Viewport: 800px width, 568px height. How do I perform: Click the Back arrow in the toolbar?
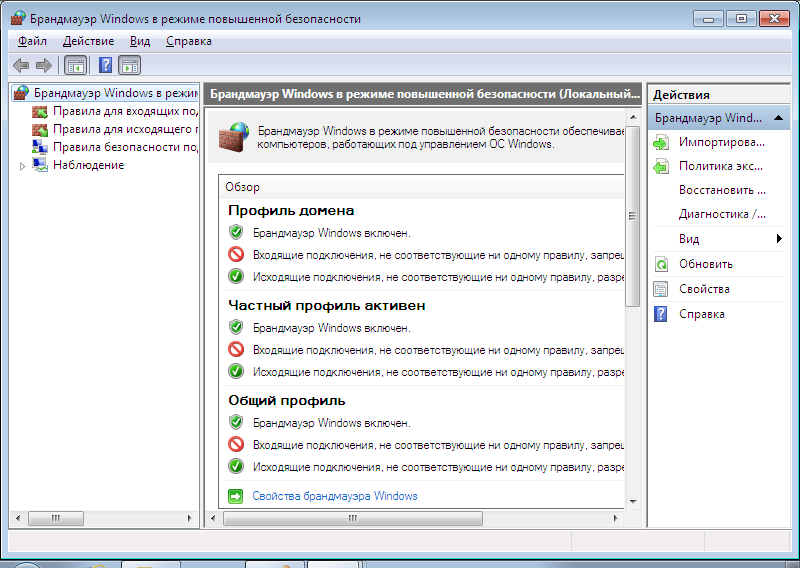(21, 65)
